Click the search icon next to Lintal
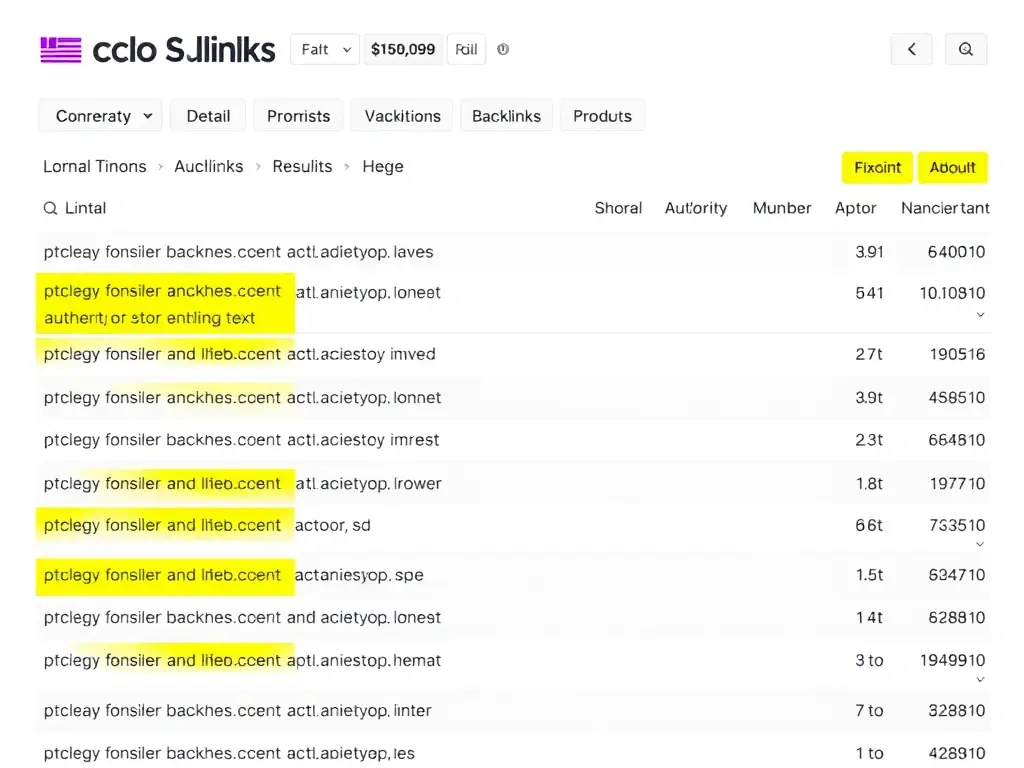The width and height of the screenshot is (1024, 768). click(x=50, y=208)
